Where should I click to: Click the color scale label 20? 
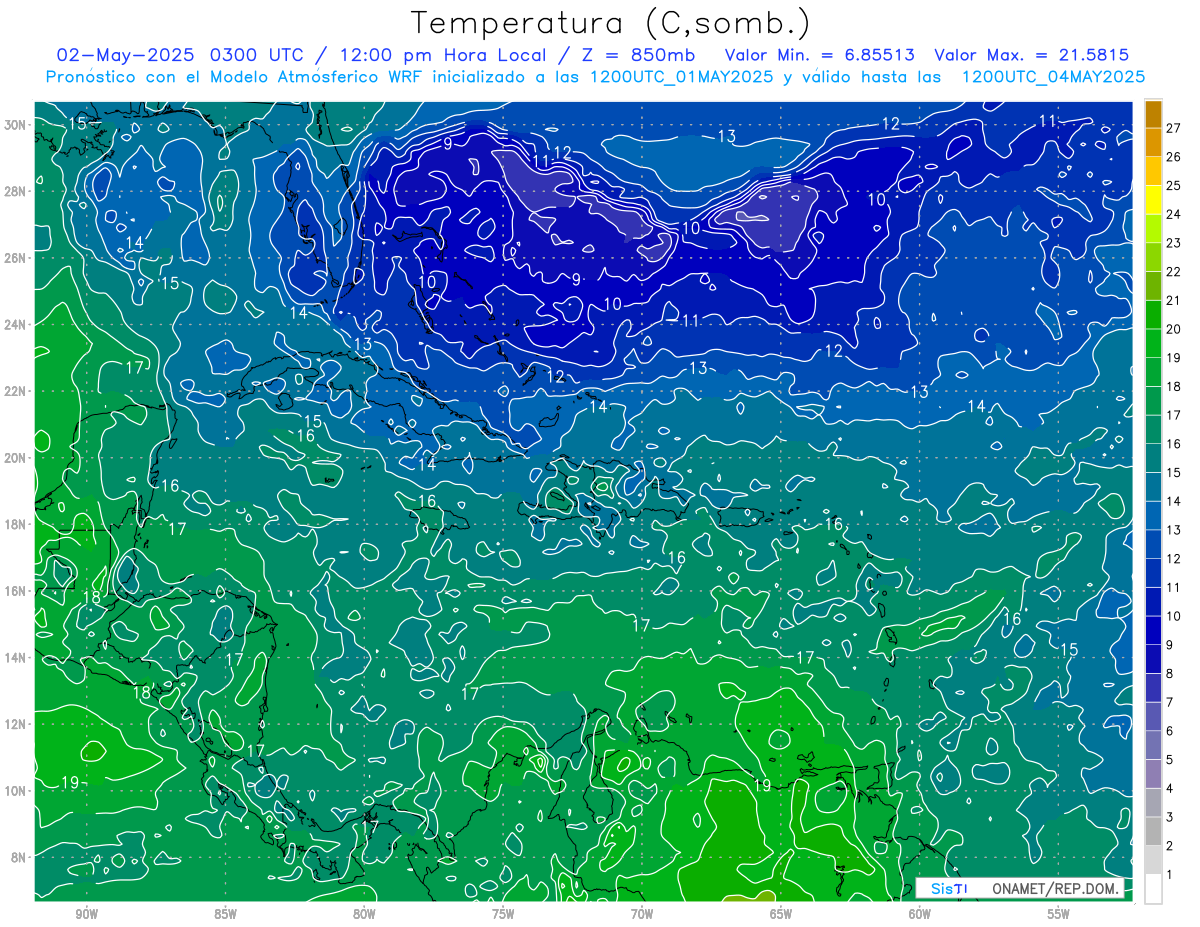1174,329
